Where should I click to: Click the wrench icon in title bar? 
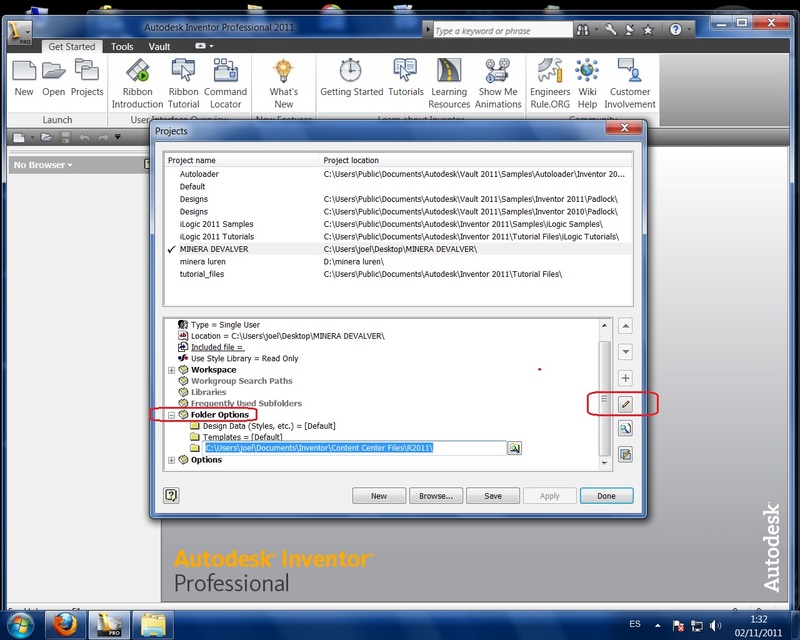611,30
